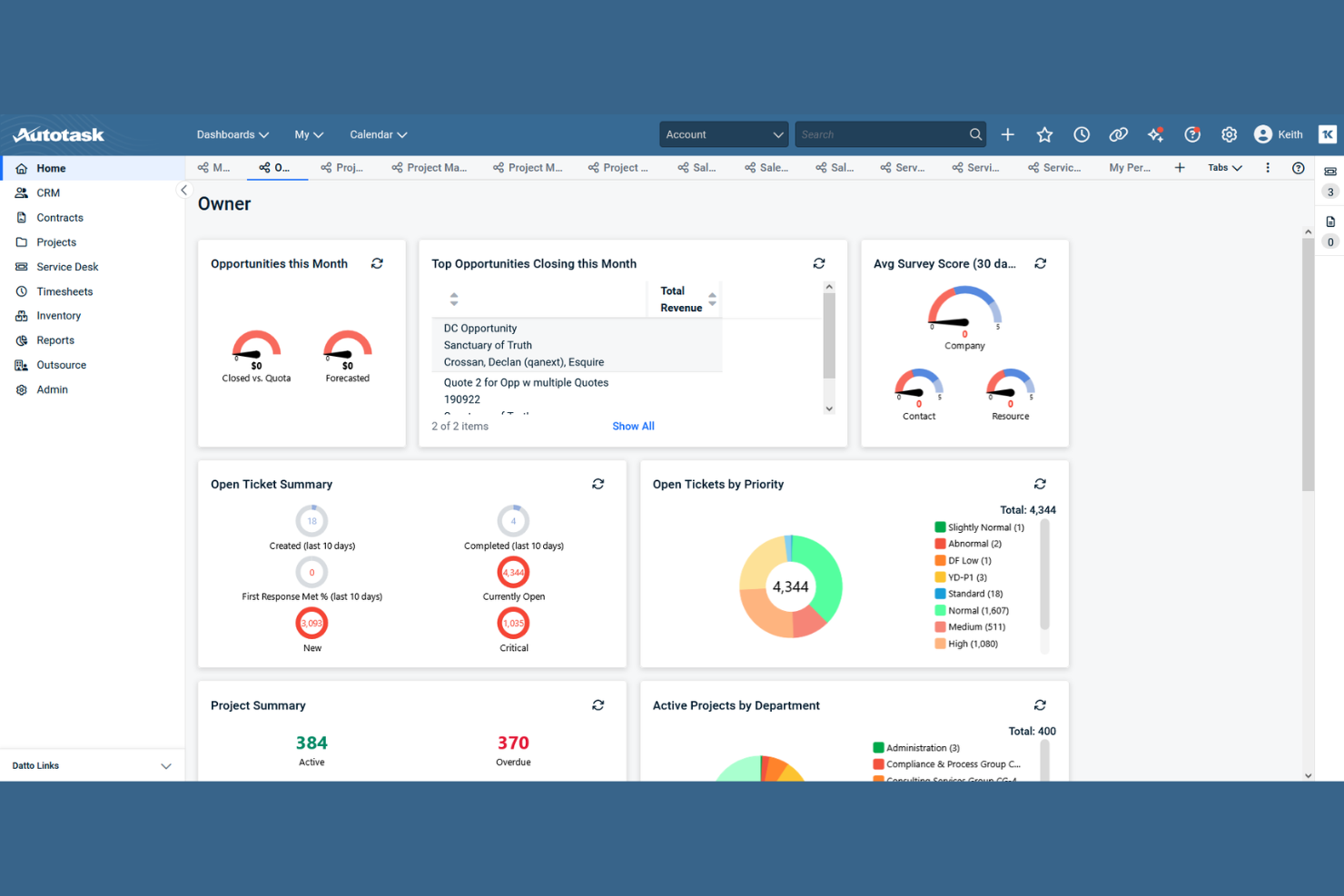Refresh Open Tickets by Priority widget

tap(1041, 484)
